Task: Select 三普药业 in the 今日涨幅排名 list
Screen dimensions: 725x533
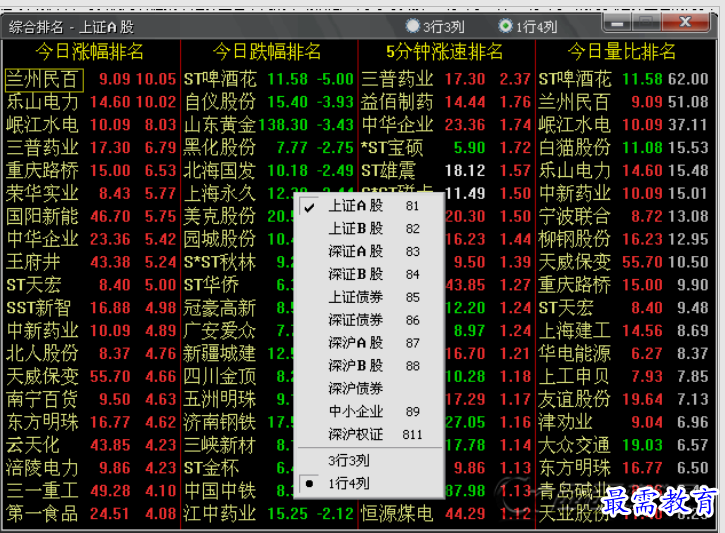Action: pyautogui.click(x=42, y=148)
